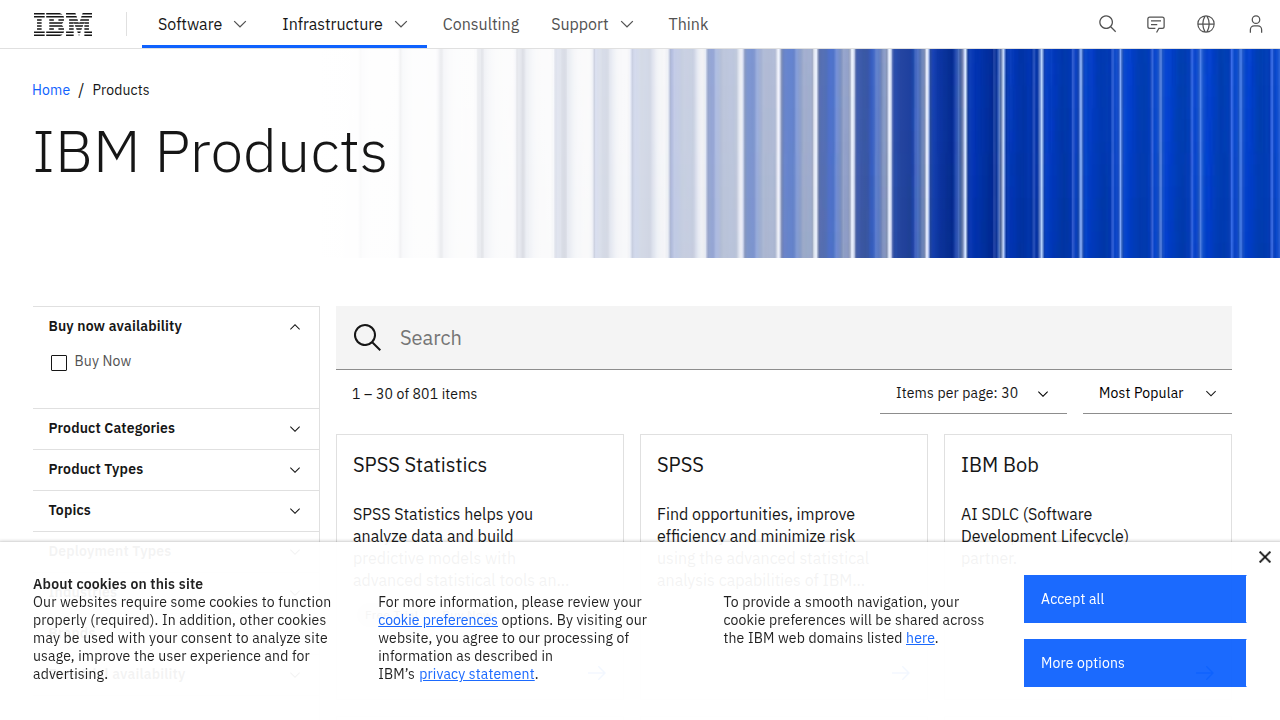Expand the Product Categories filter

click(x=176, y=429)
